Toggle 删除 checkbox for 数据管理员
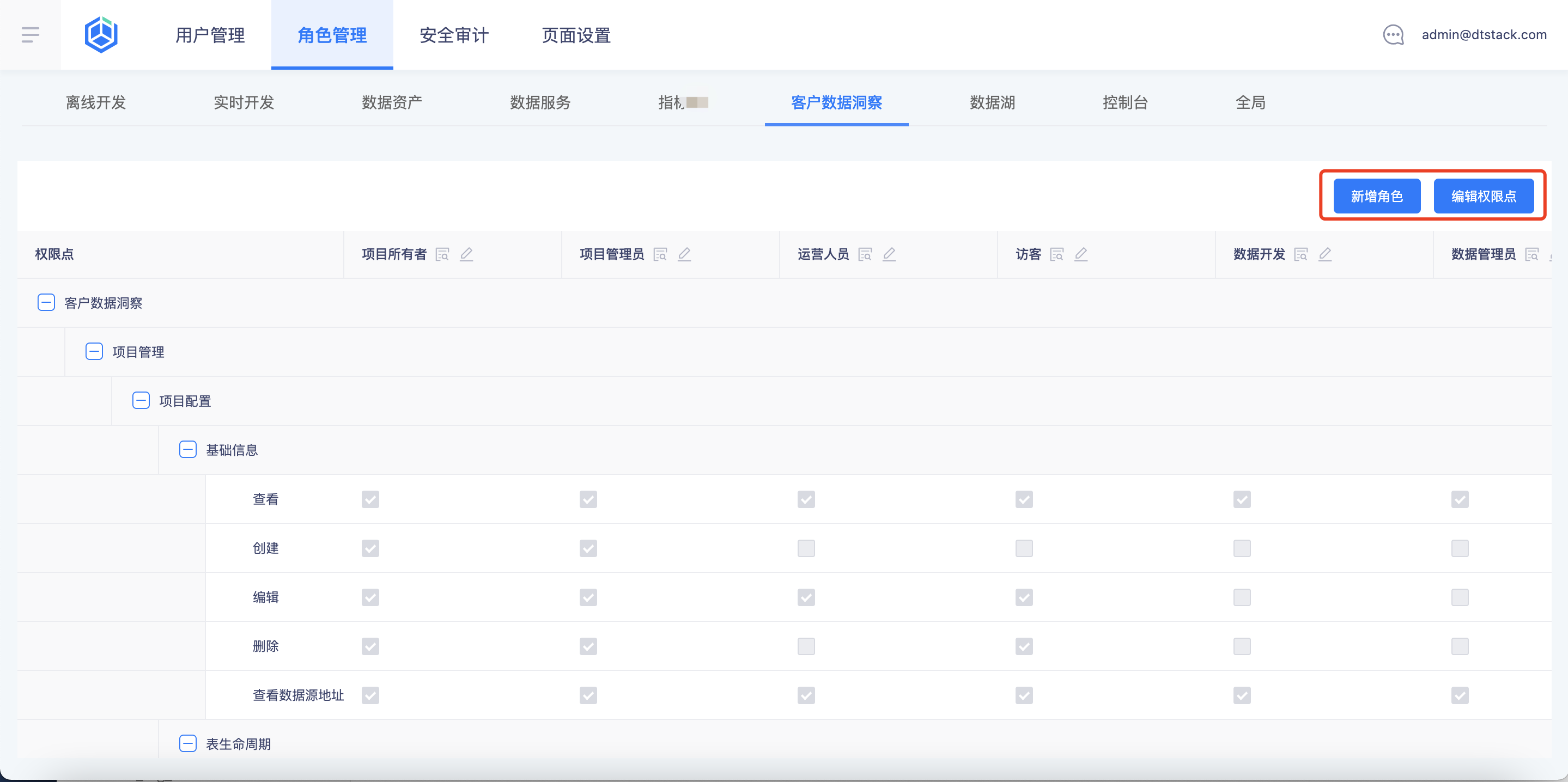The image size is (1568, 782). click(1460, 646)
